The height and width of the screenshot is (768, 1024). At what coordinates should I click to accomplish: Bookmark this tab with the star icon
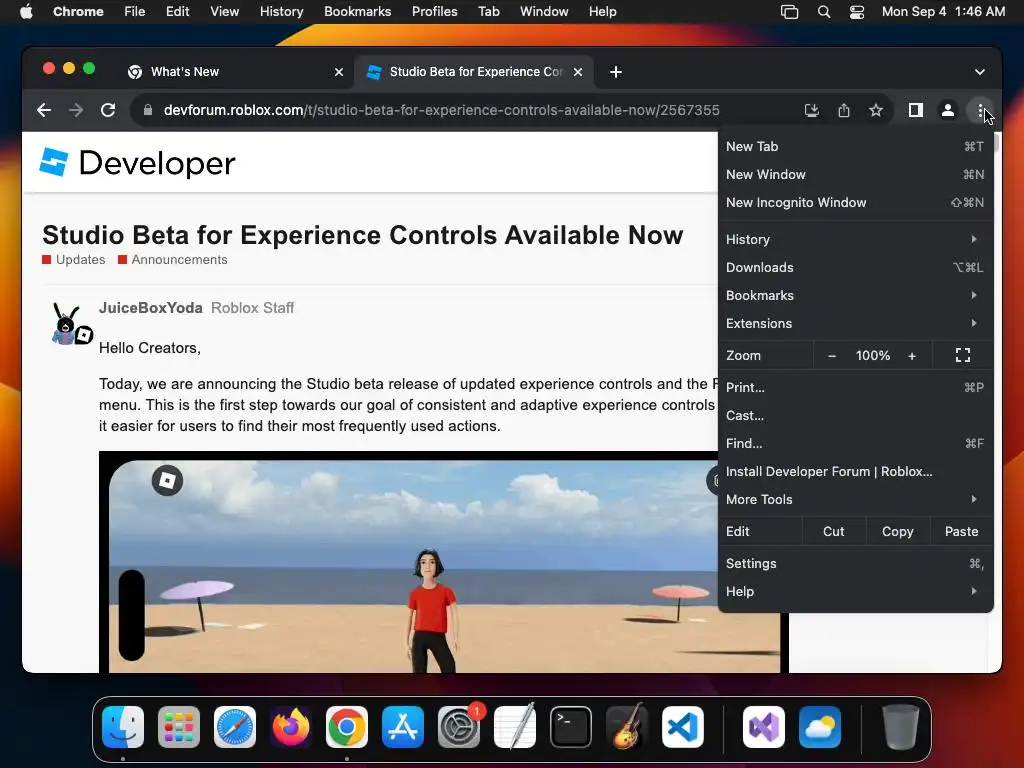[876, 110]
